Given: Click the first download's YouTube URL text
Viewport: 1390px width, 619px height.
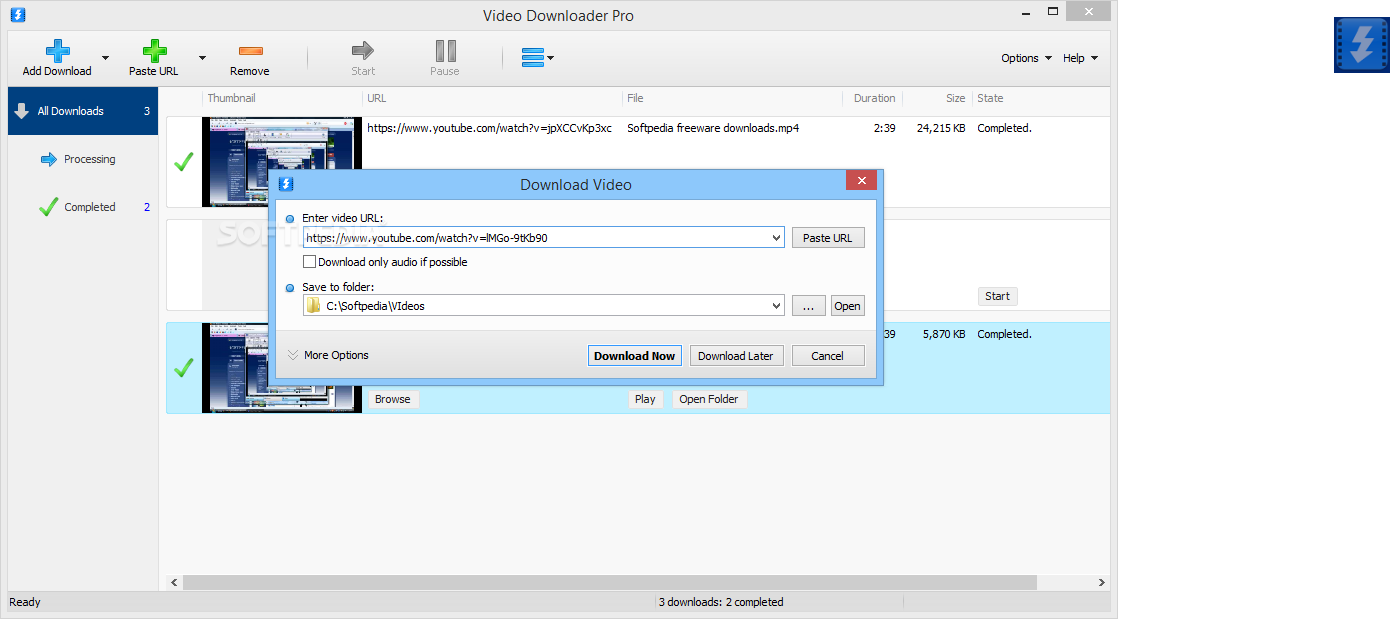Looking at the screenshot, I should (489, 128).
